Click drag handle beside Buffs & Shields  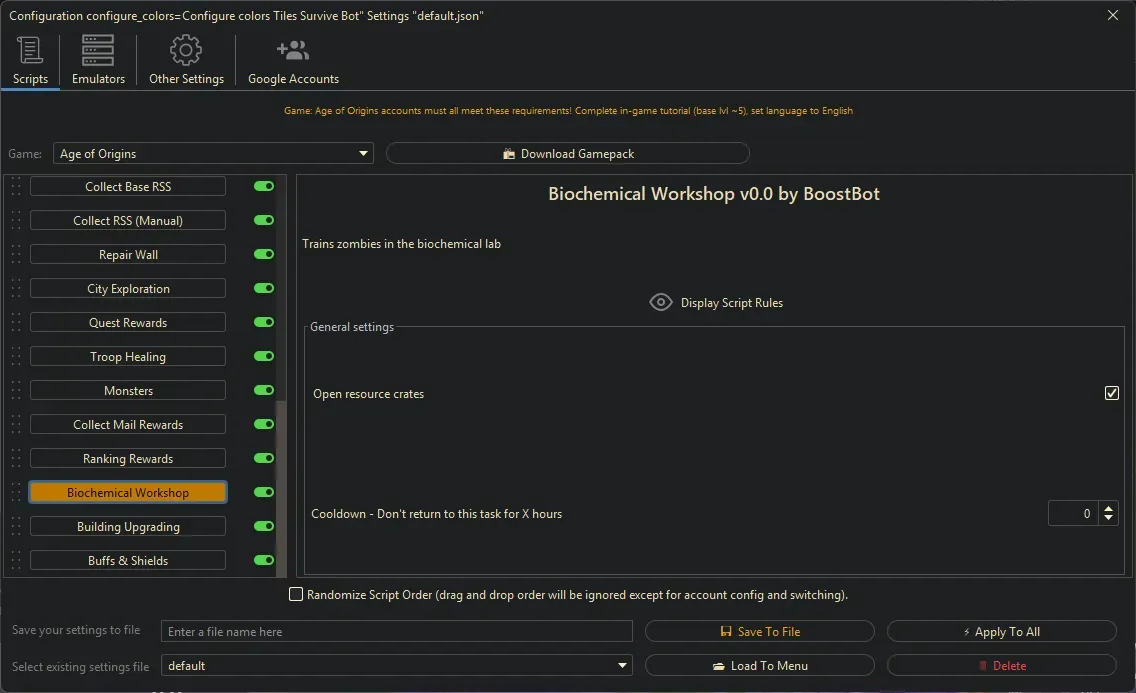coord(16,561)
